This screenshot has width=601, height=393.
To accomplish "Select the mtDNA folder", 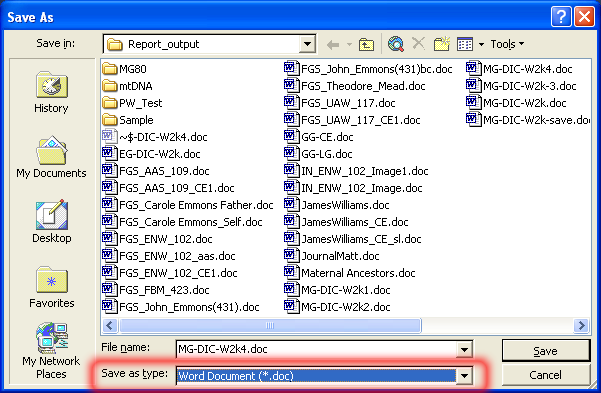I will 127,86.
